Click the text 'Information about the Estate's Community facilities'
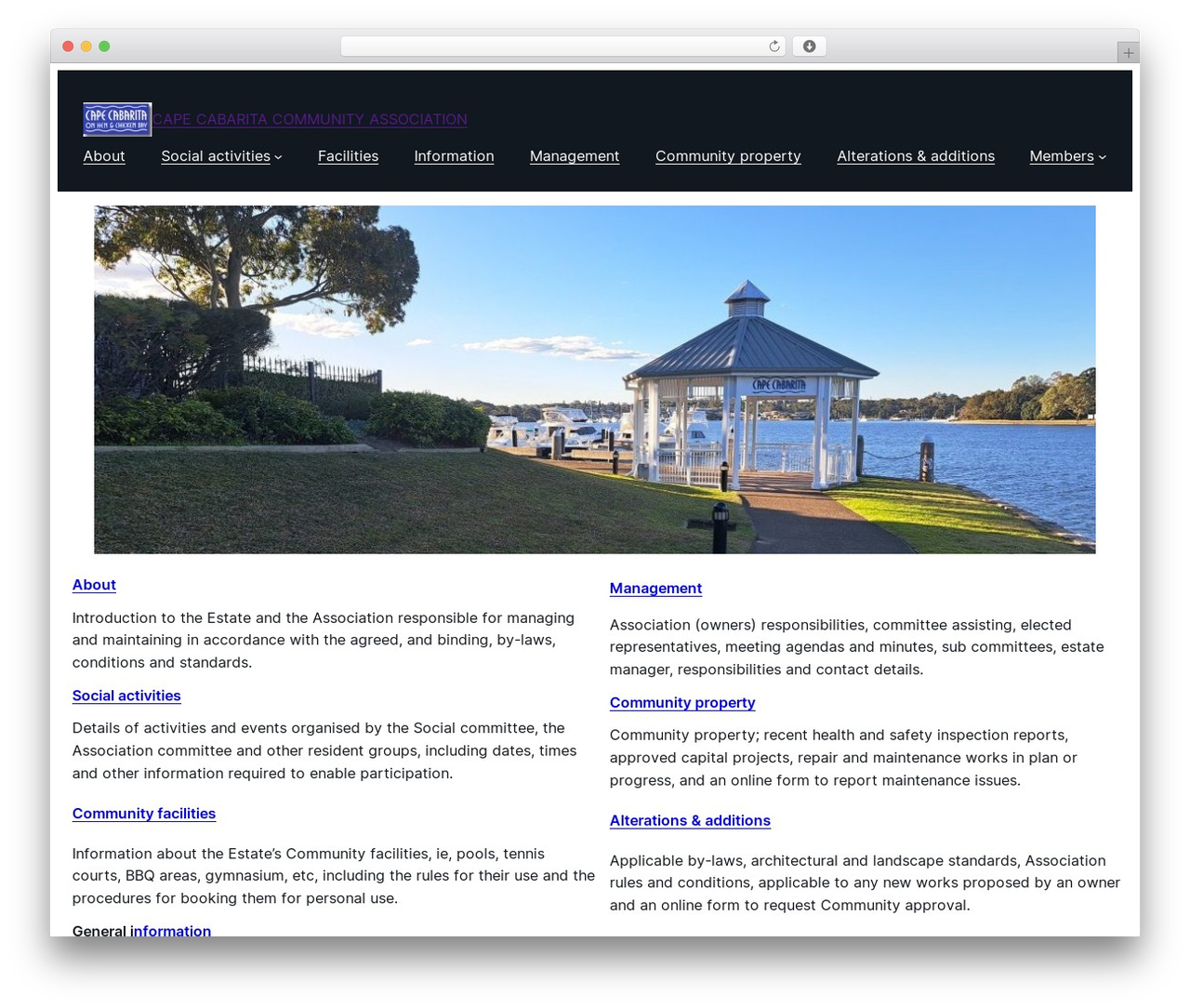The image size is (1190, 1008). coord(334,876)
